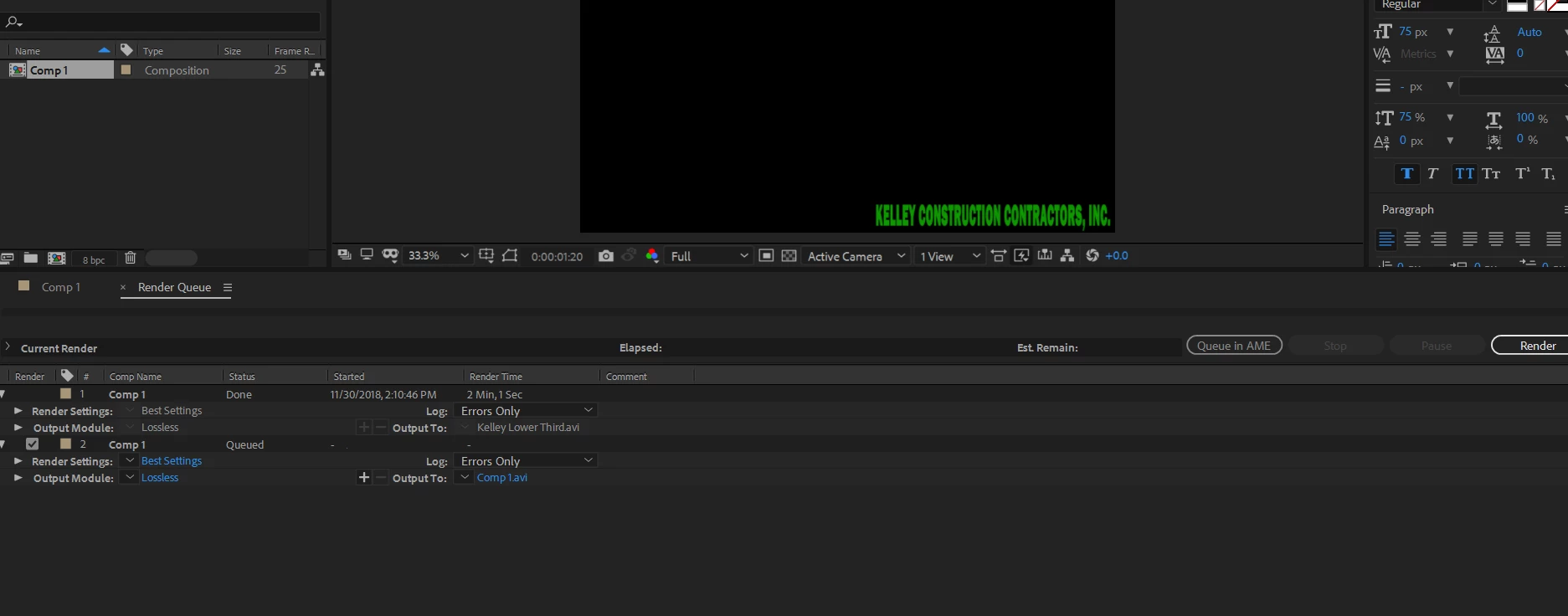Toggle mask and shape path visibility

[390, 255]
